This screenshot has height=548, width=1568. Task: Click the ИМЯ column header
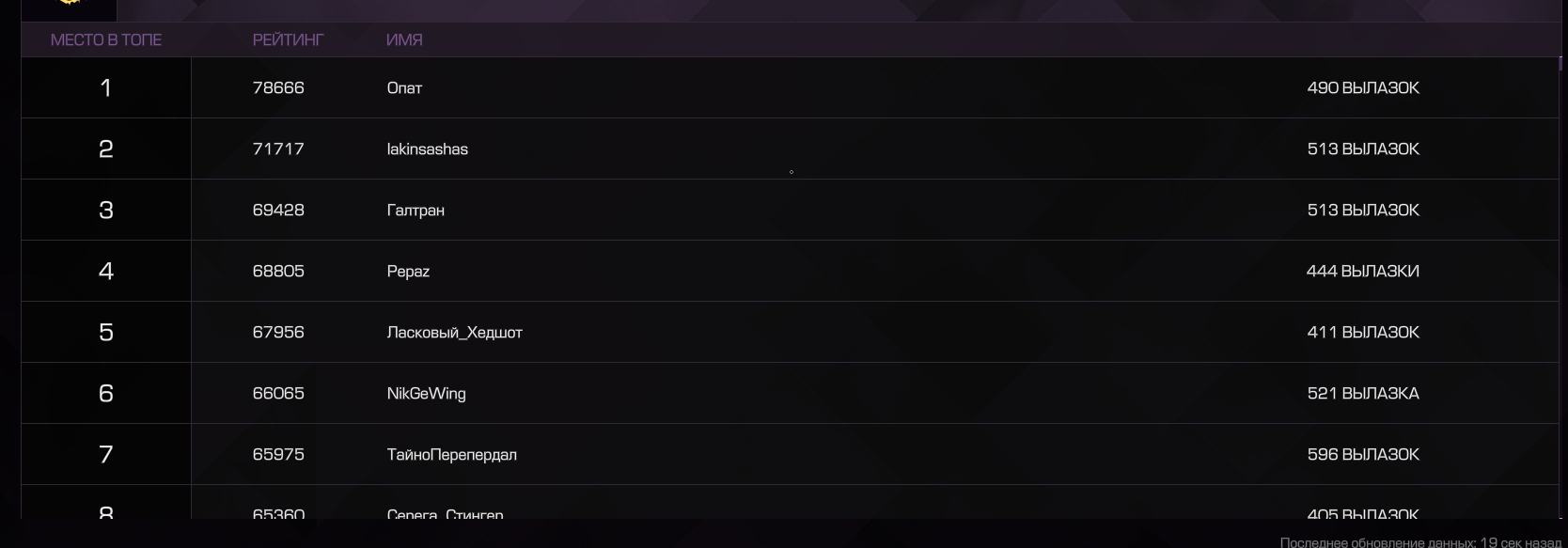click(404, 39)
